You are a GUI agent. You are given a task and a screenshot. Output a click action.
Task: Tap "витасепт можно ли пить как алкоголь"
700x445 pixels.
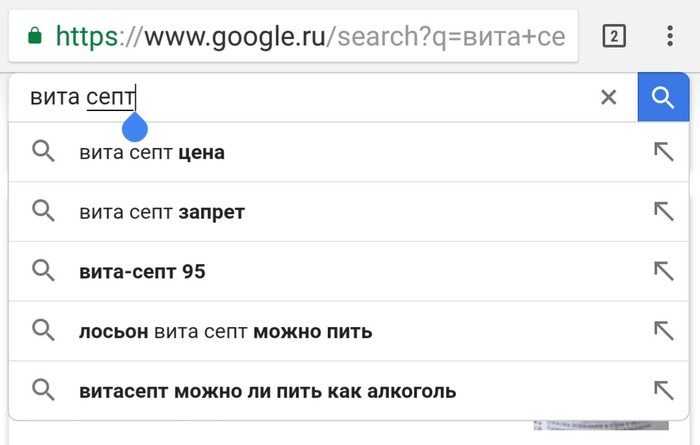point(267,390)
